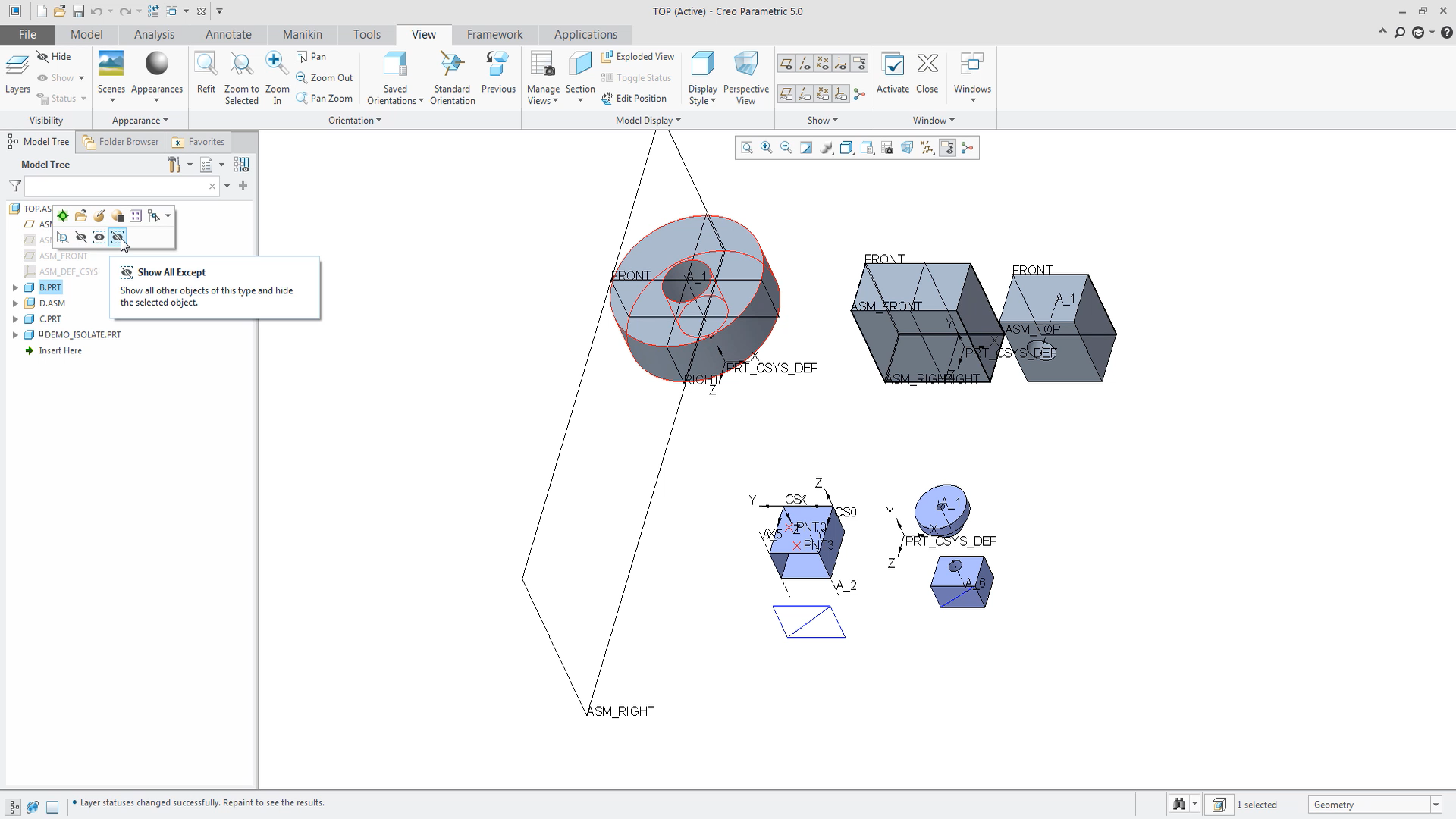This screenshot has width=1456, height=819.
Task: Click the large Zoom In ribbon button
Action: point(277,78)
